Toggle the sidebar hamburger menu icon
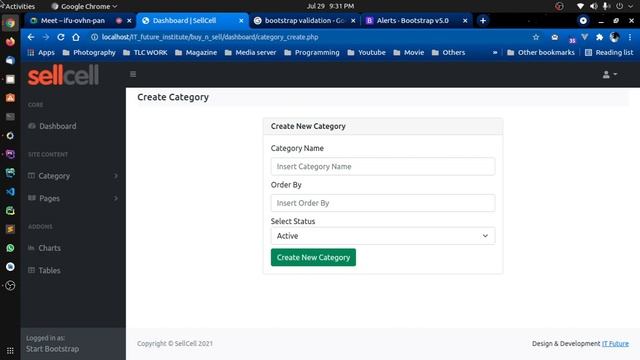 click(133, 74)
